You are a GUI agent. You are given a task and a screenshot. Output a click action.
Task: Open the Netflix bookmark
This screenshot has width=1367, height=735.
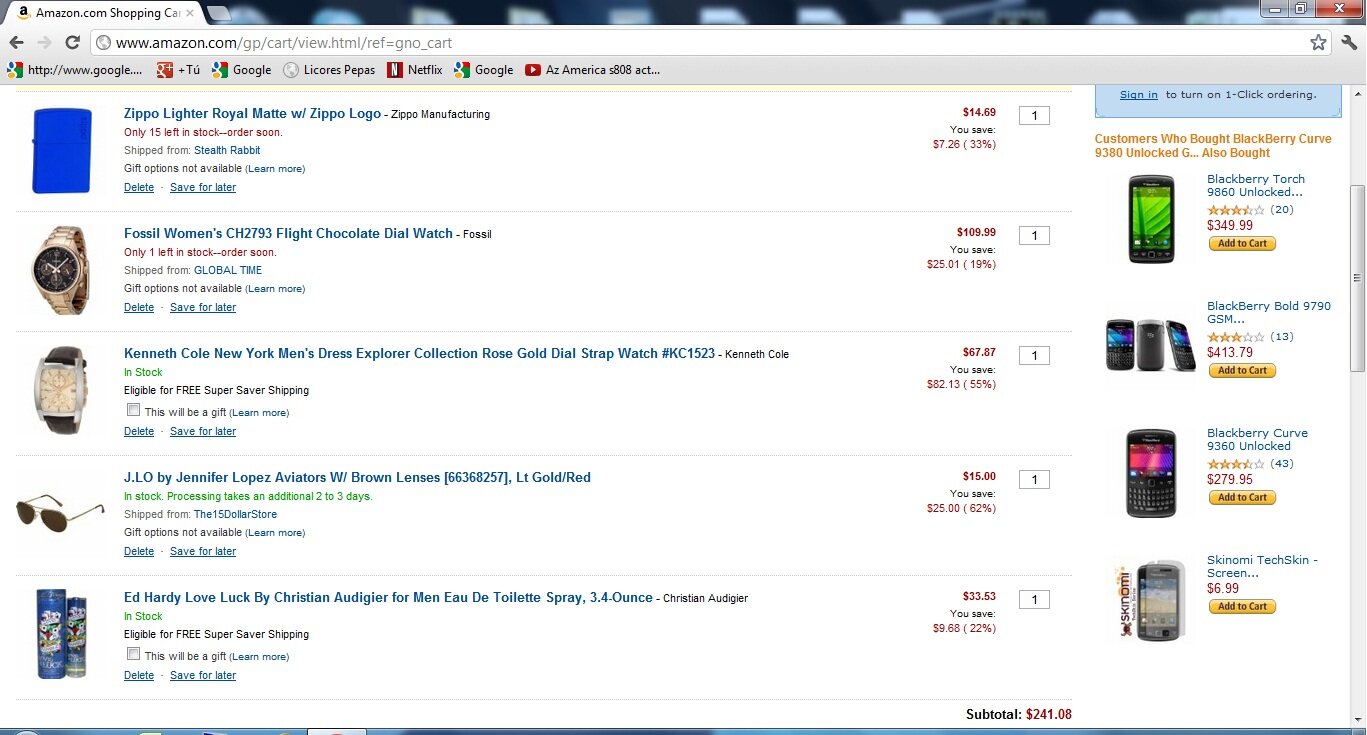pos(415,70)
